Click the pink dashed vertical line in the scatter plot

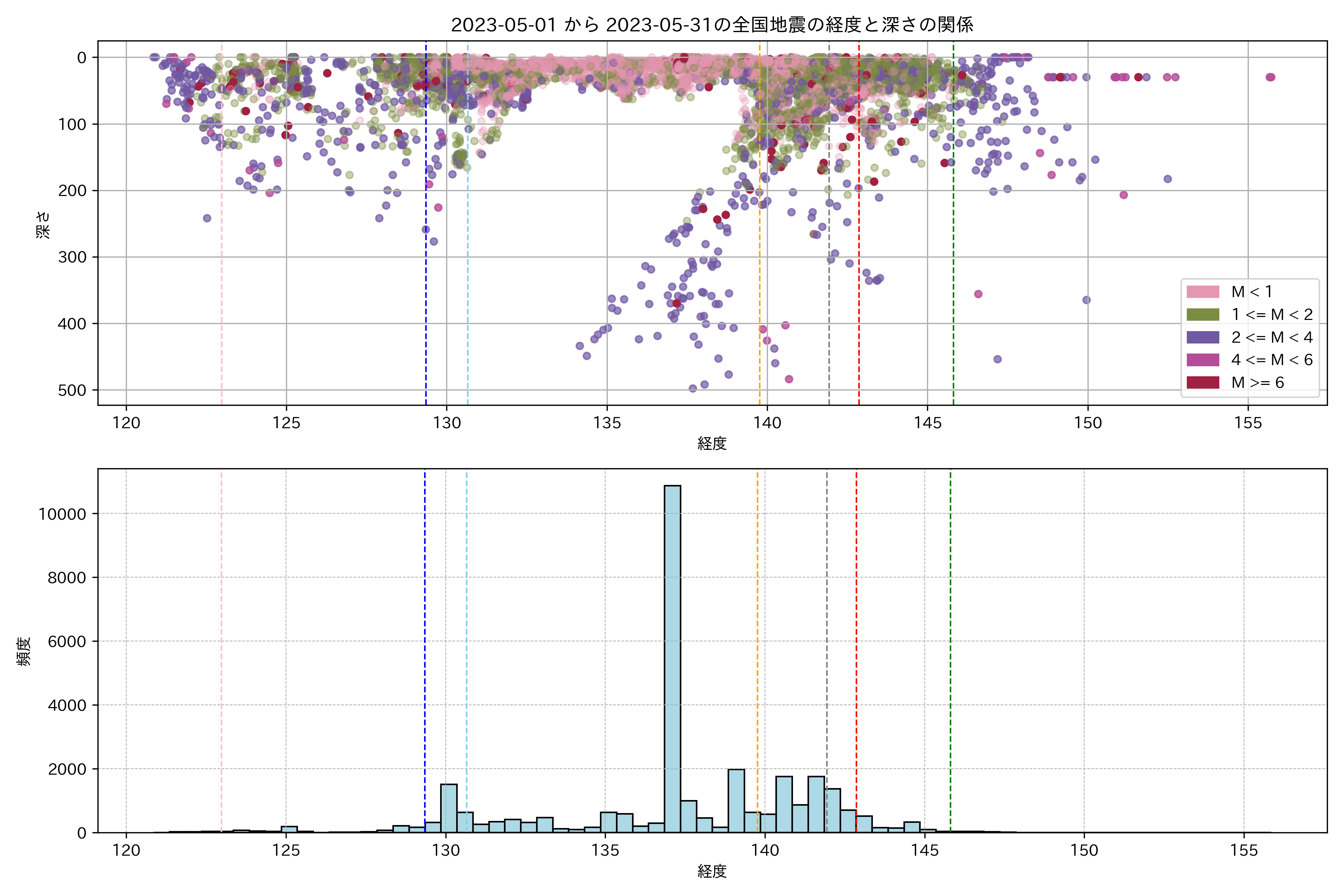[222, 228]
